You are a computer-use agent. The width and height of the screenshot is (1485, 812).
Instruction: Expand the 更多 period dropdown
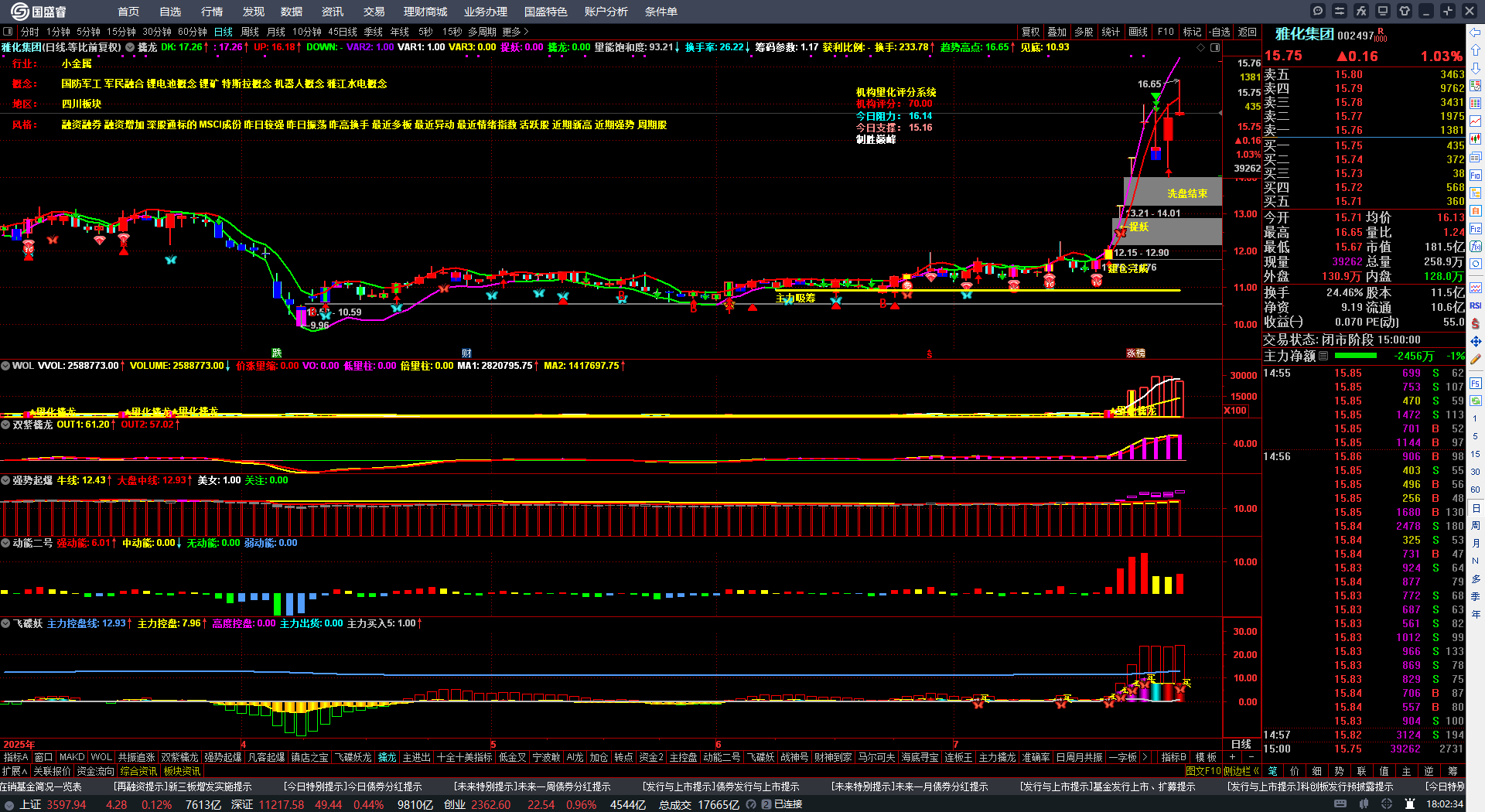pos(515,32)
